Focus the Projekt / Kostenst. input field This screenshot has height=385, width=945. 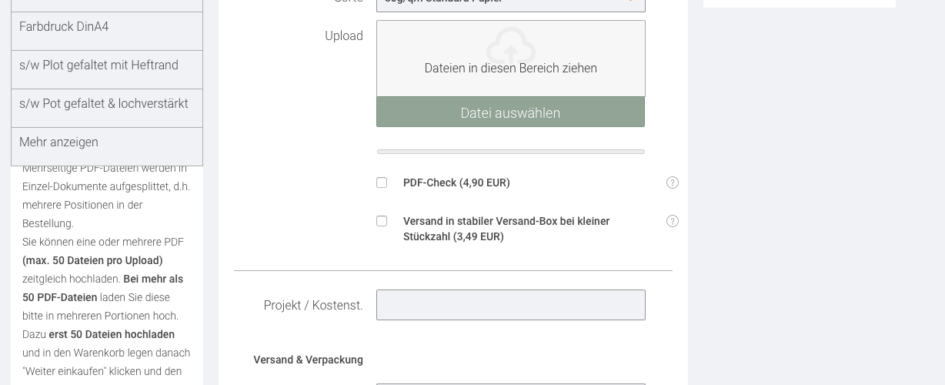point(510,305)
